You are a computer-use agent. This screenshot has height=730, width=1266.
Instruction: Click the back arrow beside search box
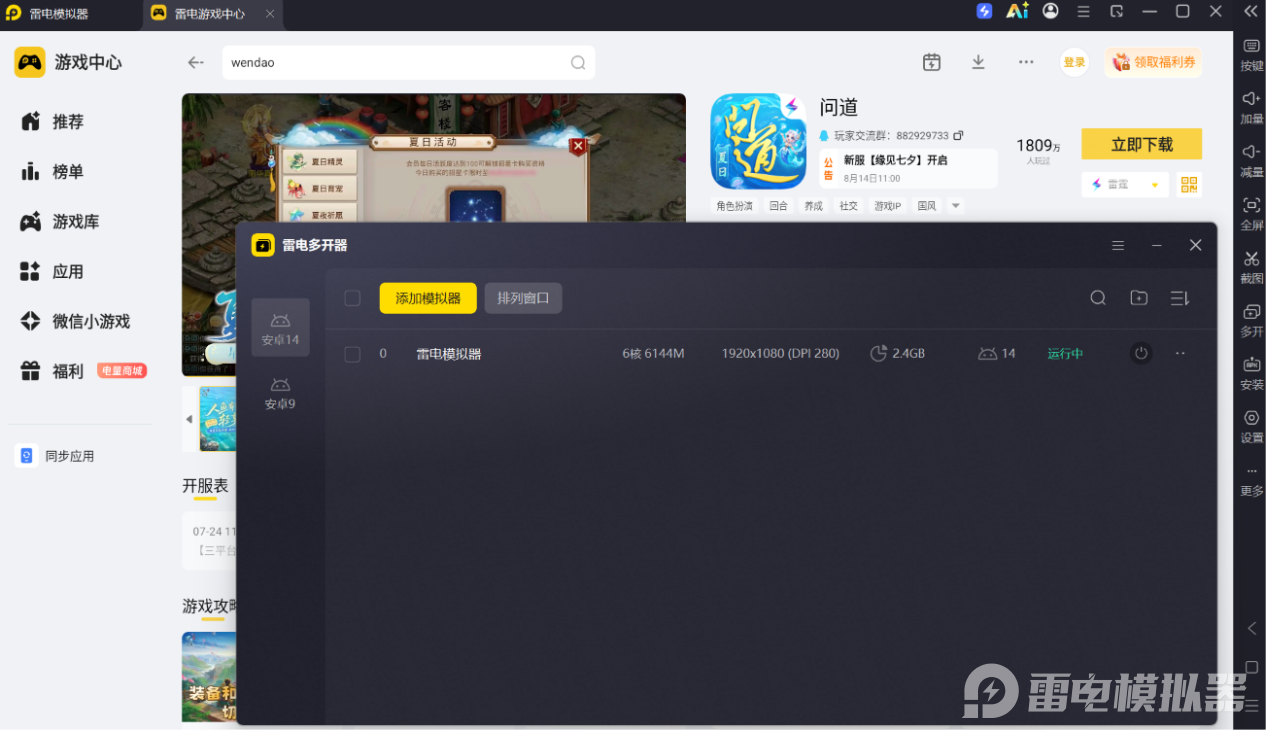196,62
